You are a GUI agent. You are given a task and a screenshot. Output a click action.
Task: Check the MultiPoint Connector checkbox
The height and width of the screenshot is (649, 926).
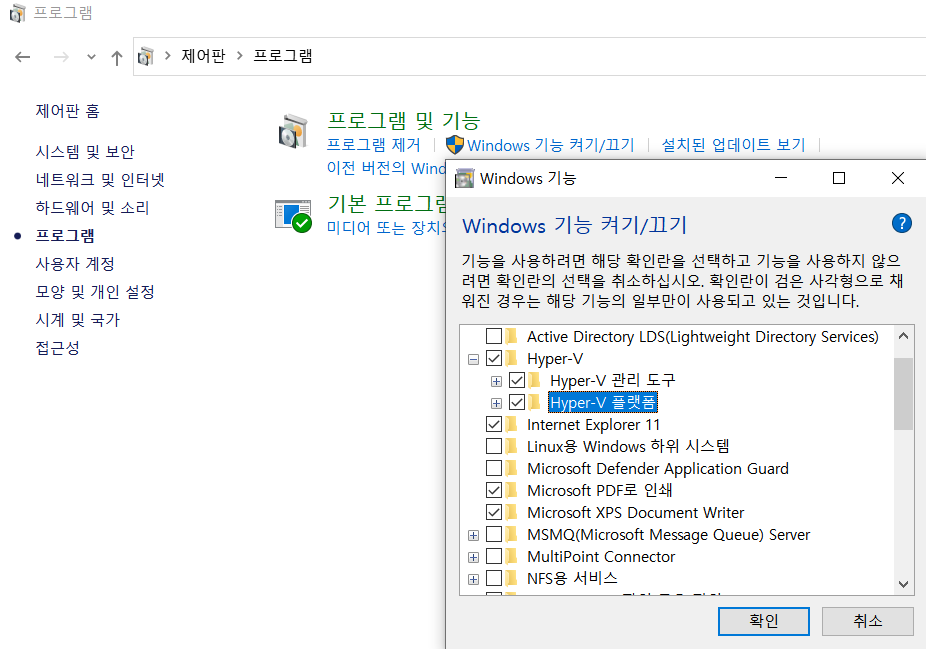494,556
